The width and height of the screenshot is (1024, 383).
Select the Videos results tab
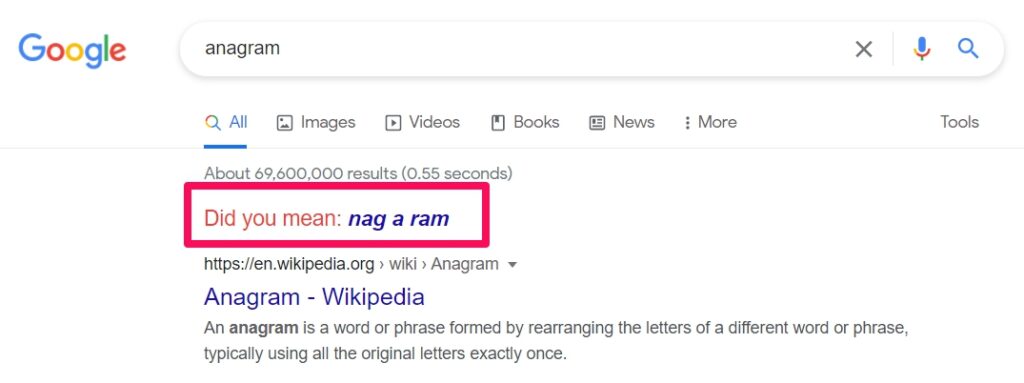point(423,122)
